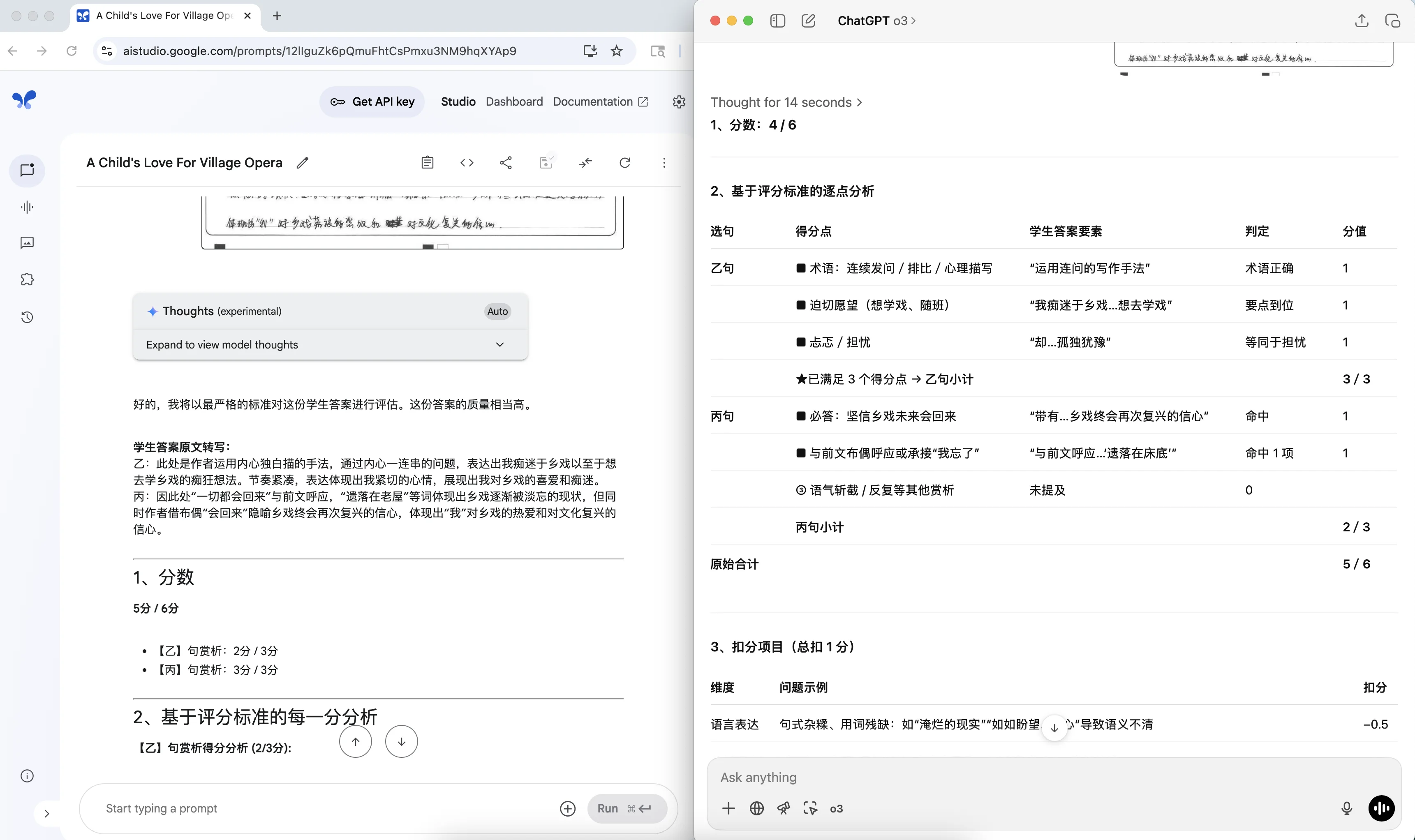The width and height of the screenshot is (1415, 840).
Task: Rerun the prompt with the refresh icon
Action: [625, 162]
